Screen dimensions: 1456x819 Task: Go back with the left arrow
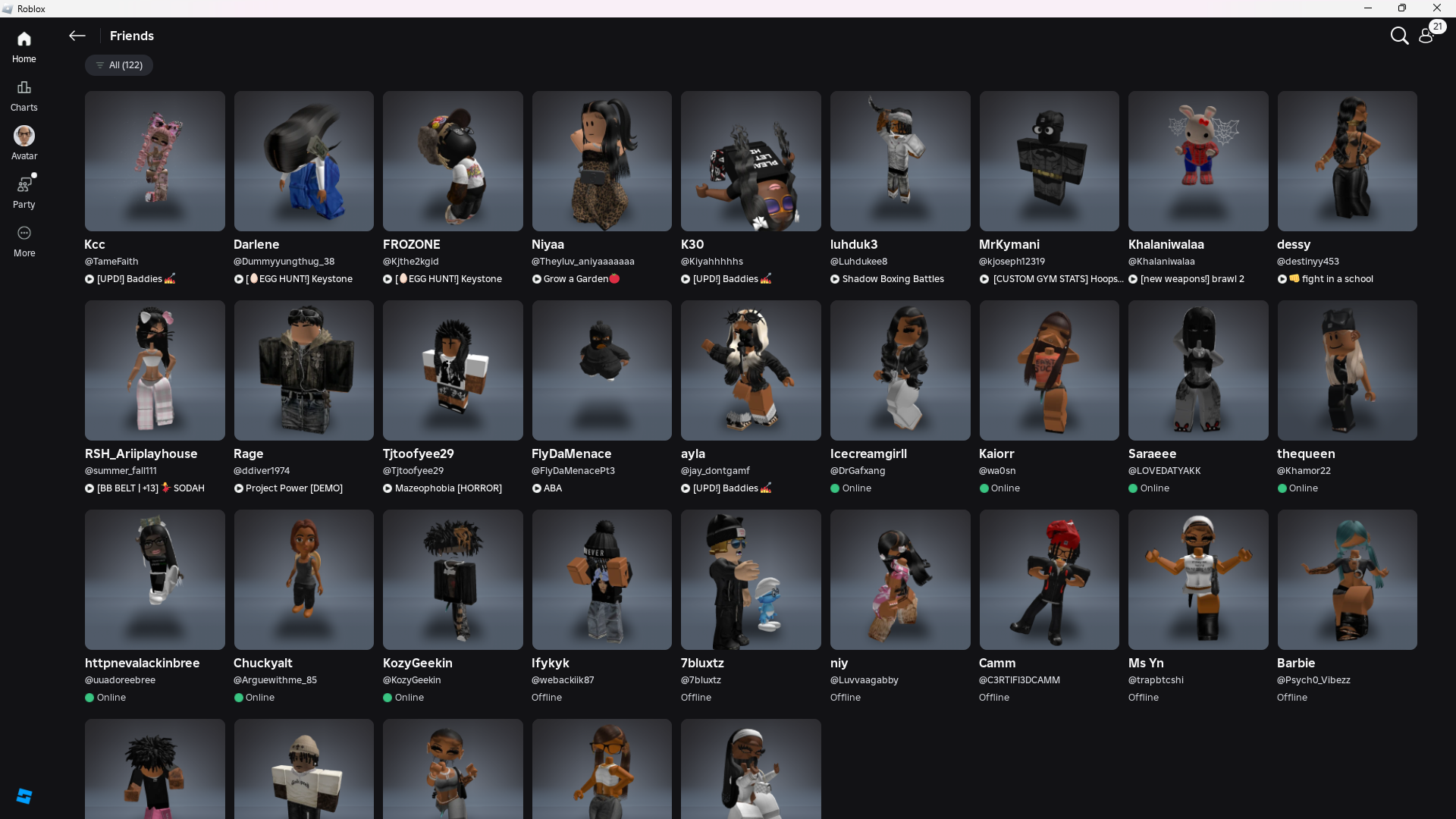77,36
